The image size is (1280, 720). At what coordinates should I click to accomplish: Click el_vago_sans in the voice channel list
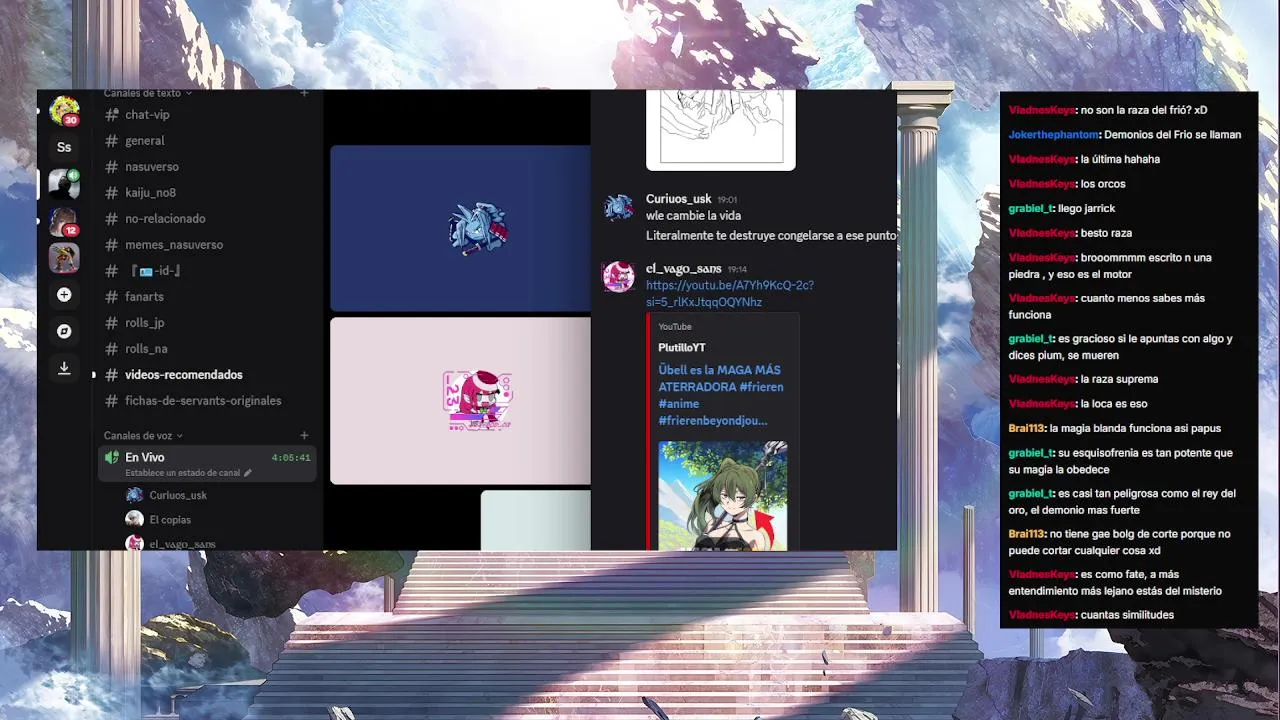tap(182, 544)
